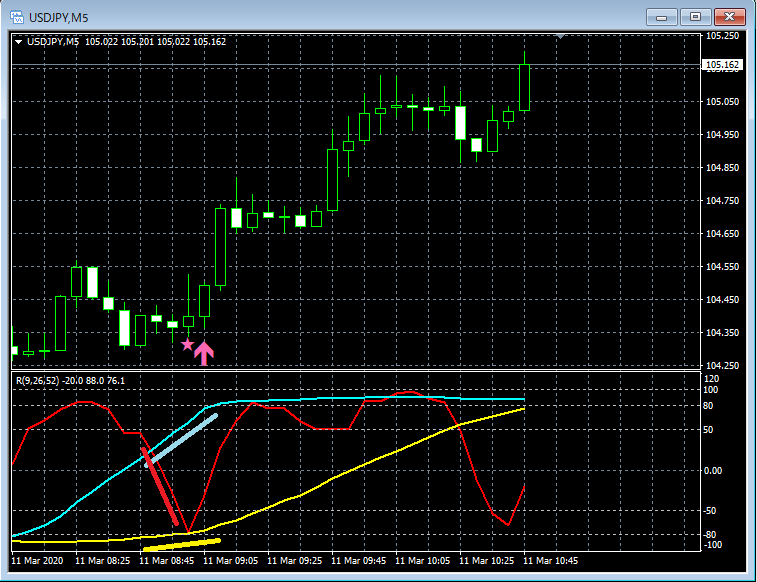Click the 104.450 price scale label
Viewport: 757px width, 582px height.
(x=722, y=300)
